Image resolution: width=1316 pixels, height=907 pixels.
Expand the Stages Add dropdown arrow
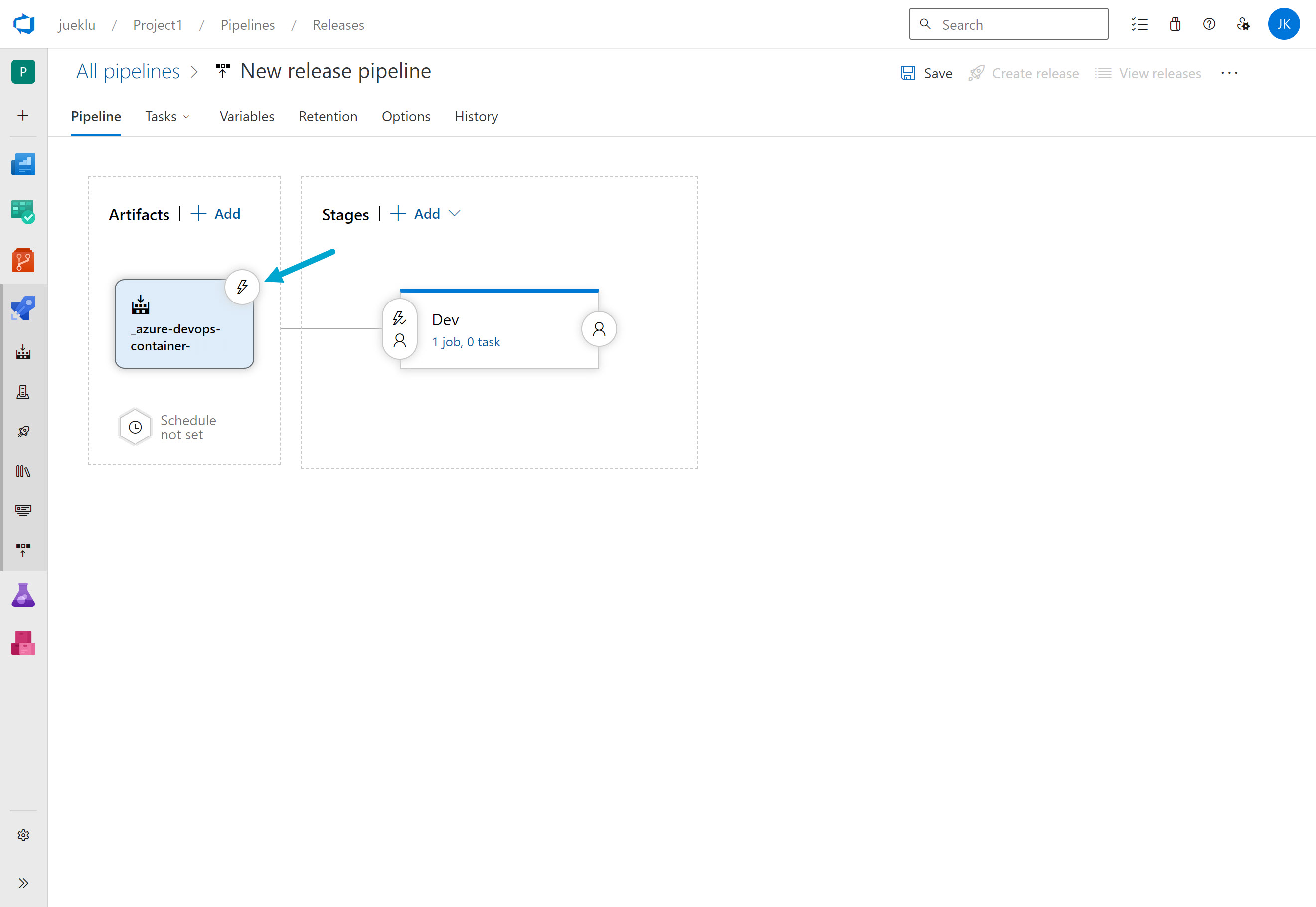click(454, 214)
